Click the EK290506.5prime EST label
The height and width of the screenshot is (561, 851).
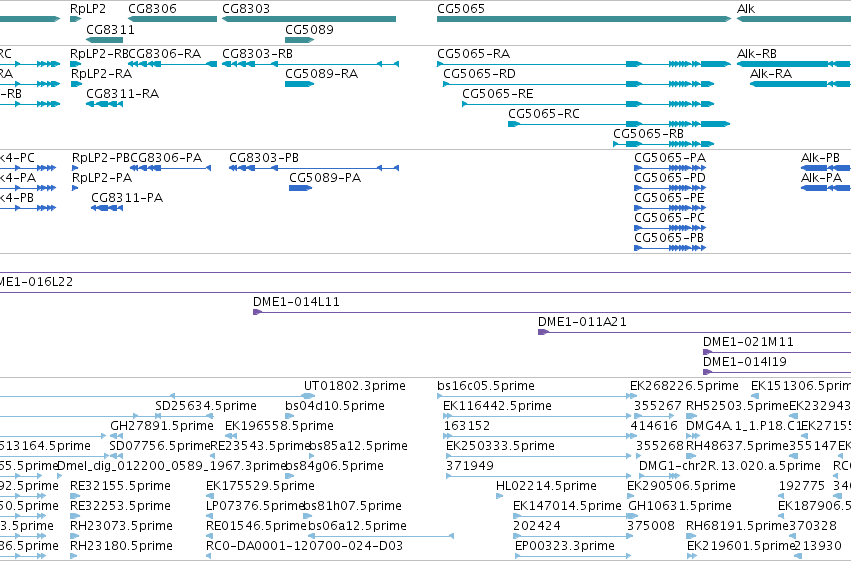[x=681, y=486]
